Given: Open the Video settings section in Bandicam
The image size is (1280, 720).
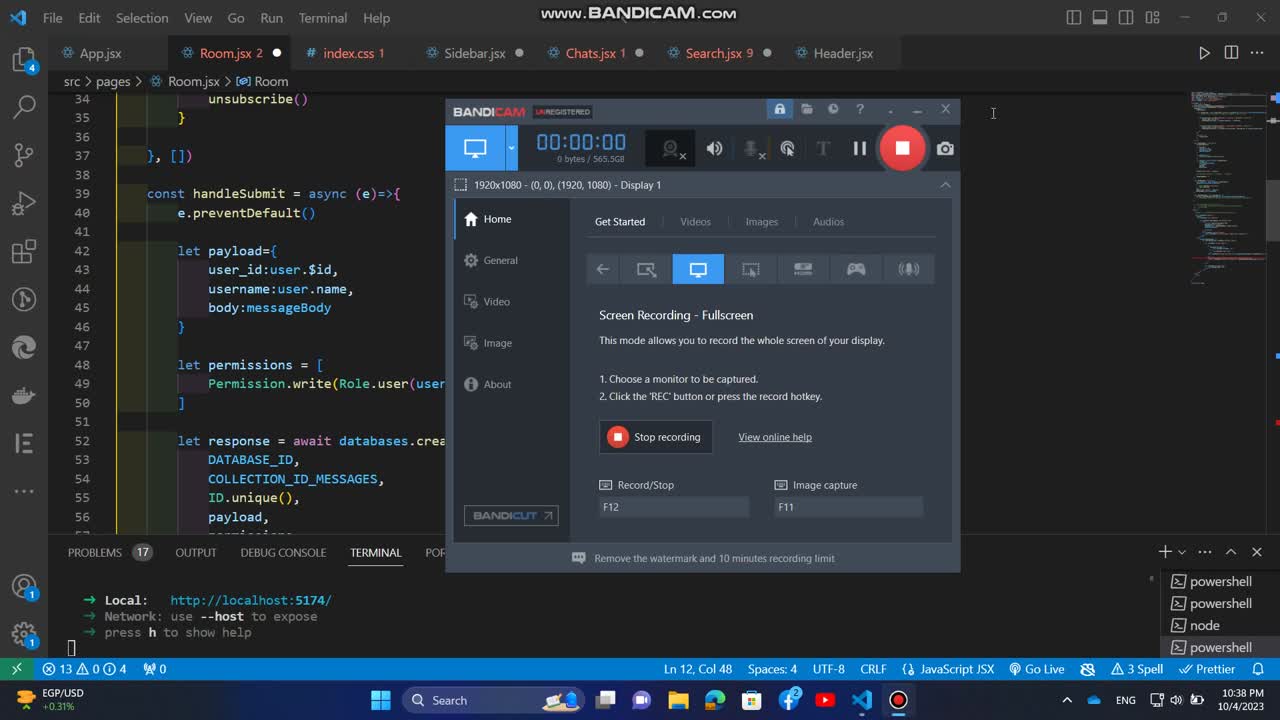Looking at the screenshot, I should point(496,302).
